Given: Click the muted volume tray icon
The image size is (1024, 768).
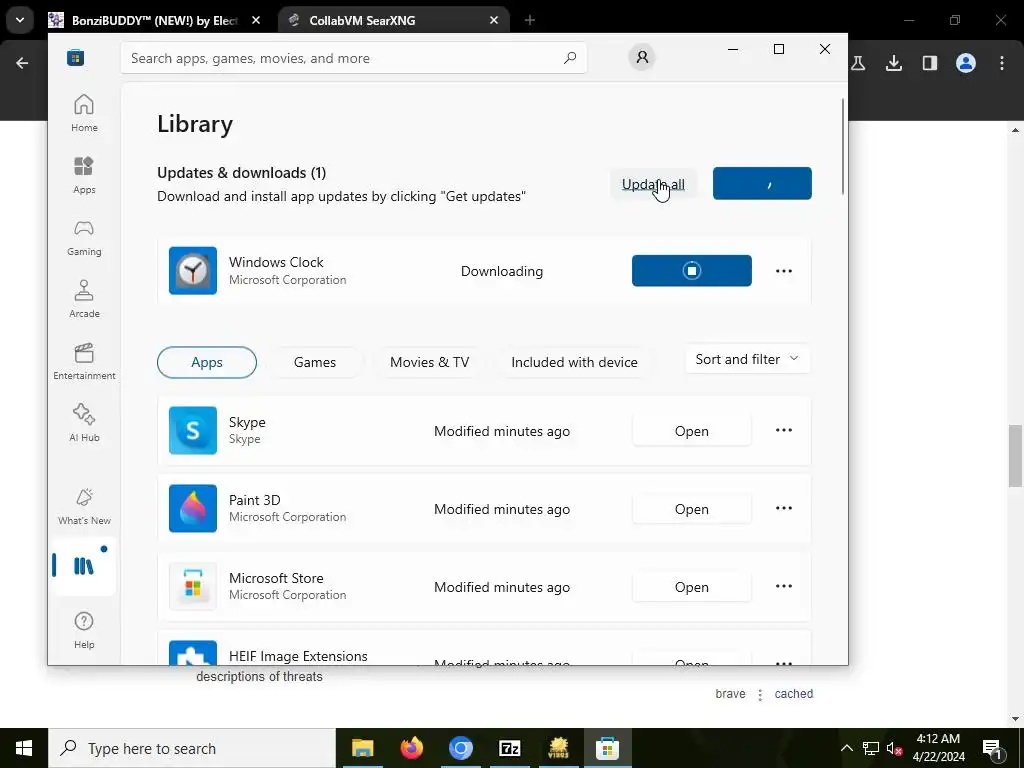Looking at the screenshot, I should click(x=894, y=748).
